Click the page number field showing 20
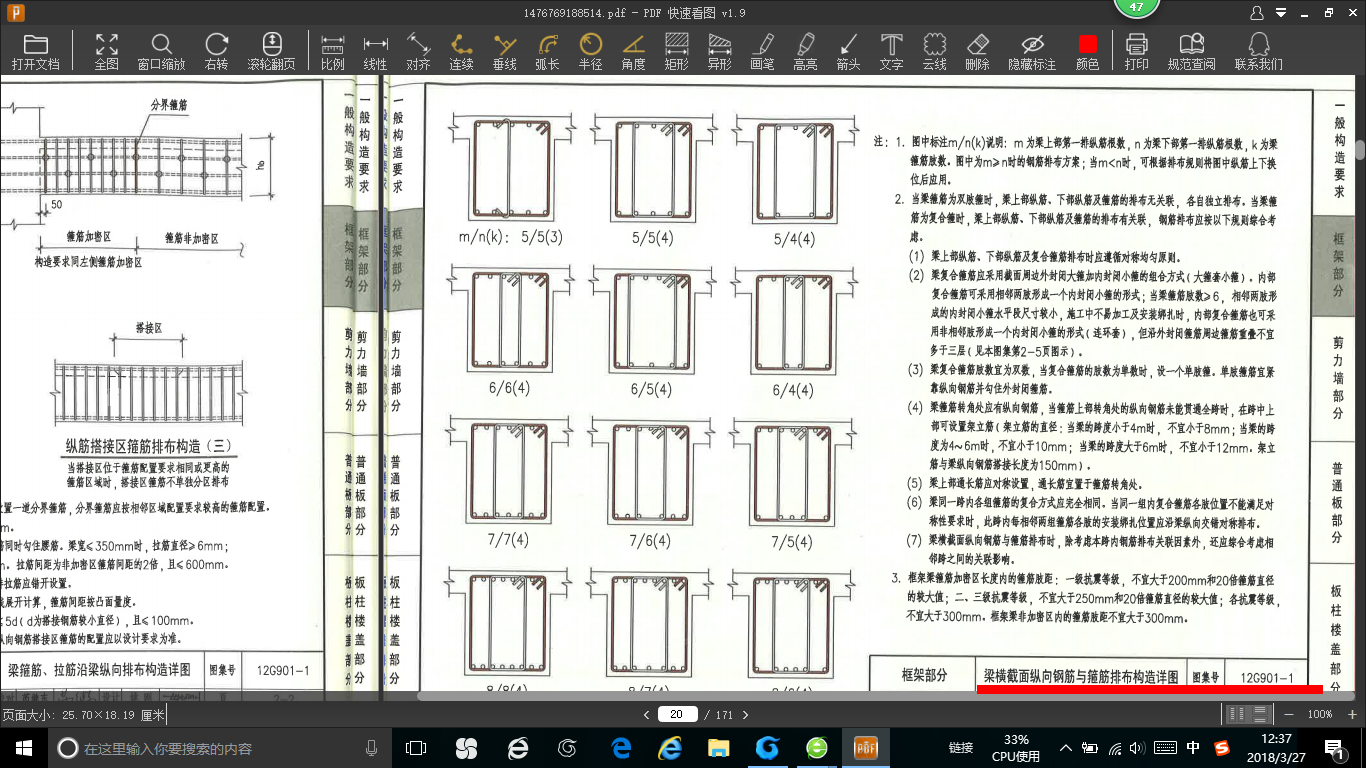Screen dimensions: 1366x768 click(x=677, y=714)
